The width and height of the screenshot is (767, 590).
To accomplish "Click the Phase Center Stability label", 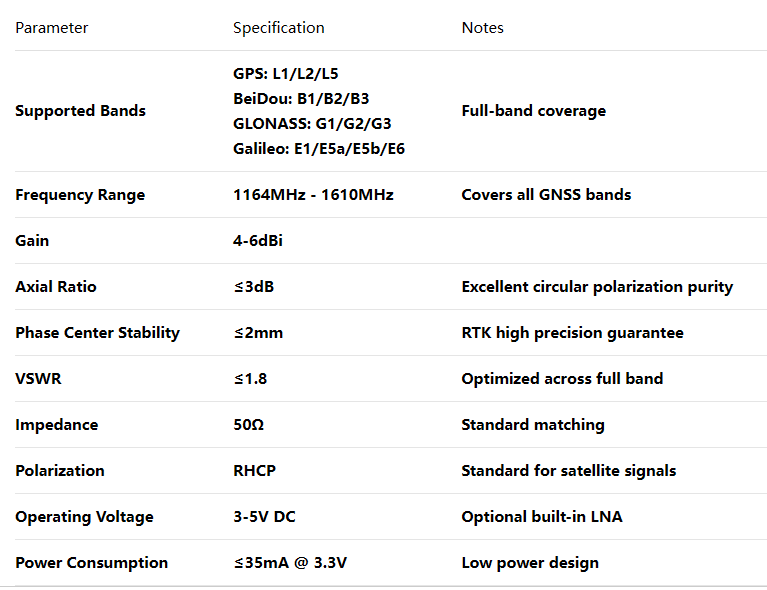I will [97, 333].
